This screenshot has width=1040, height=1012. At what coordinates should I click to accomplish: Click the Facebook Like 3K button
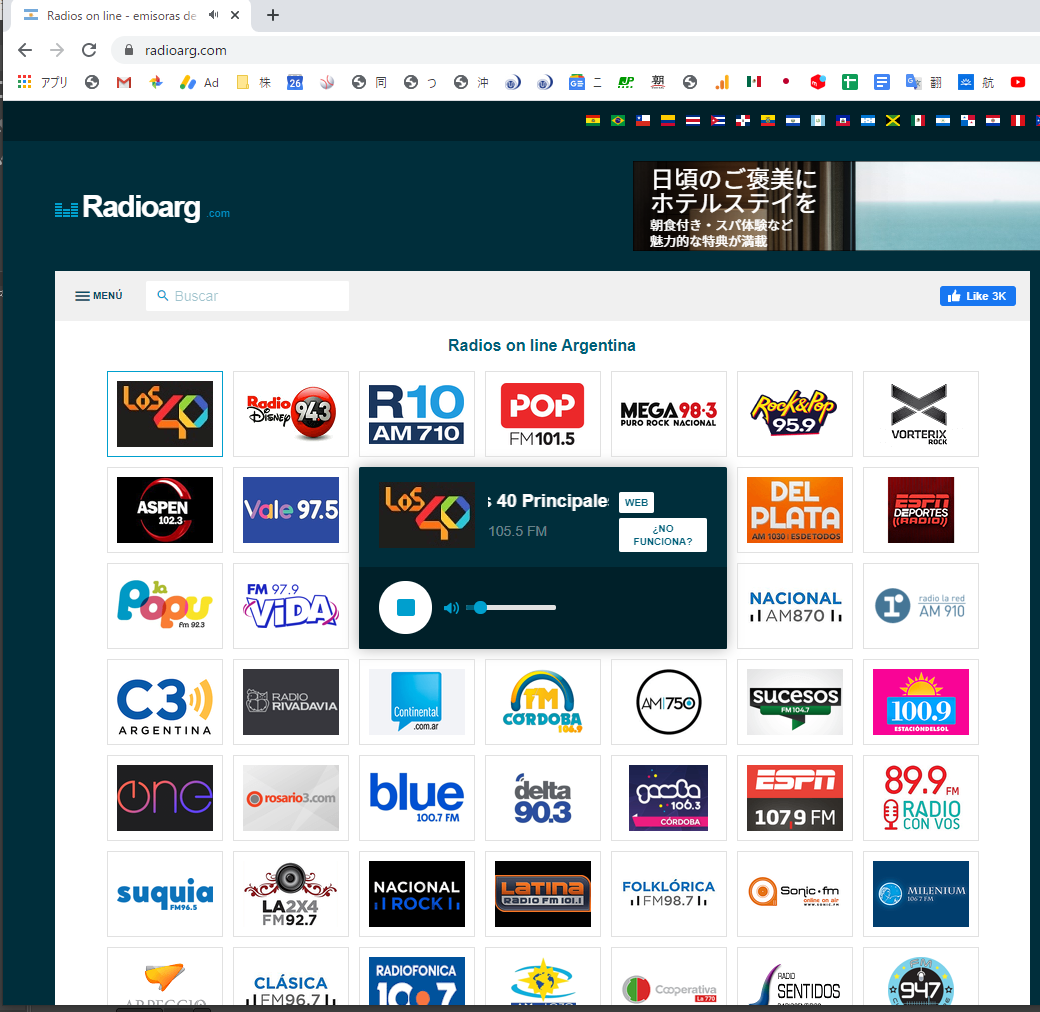point(978,296)
